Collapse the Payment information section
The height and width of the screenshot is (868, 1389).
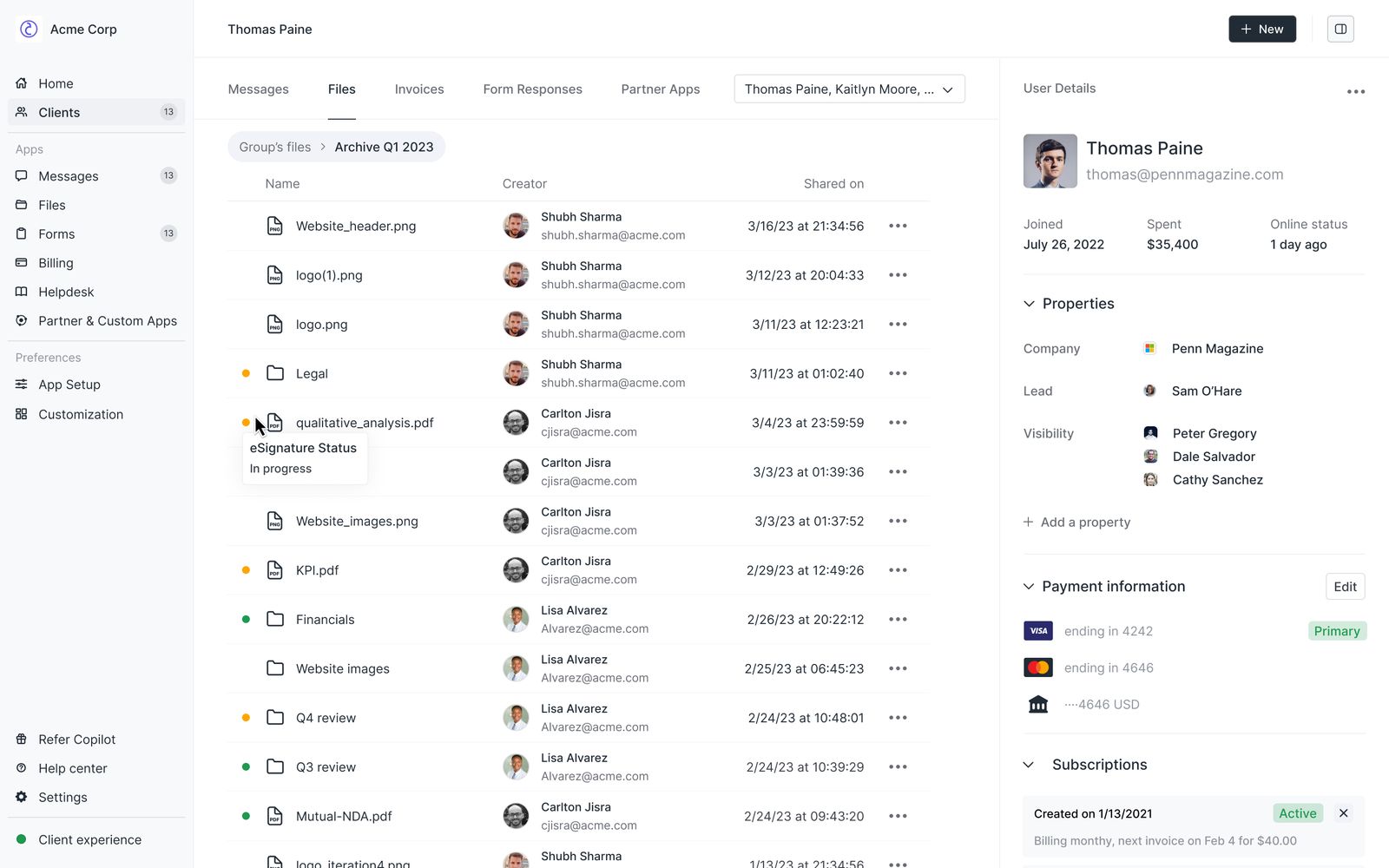tap(1029, 586)
